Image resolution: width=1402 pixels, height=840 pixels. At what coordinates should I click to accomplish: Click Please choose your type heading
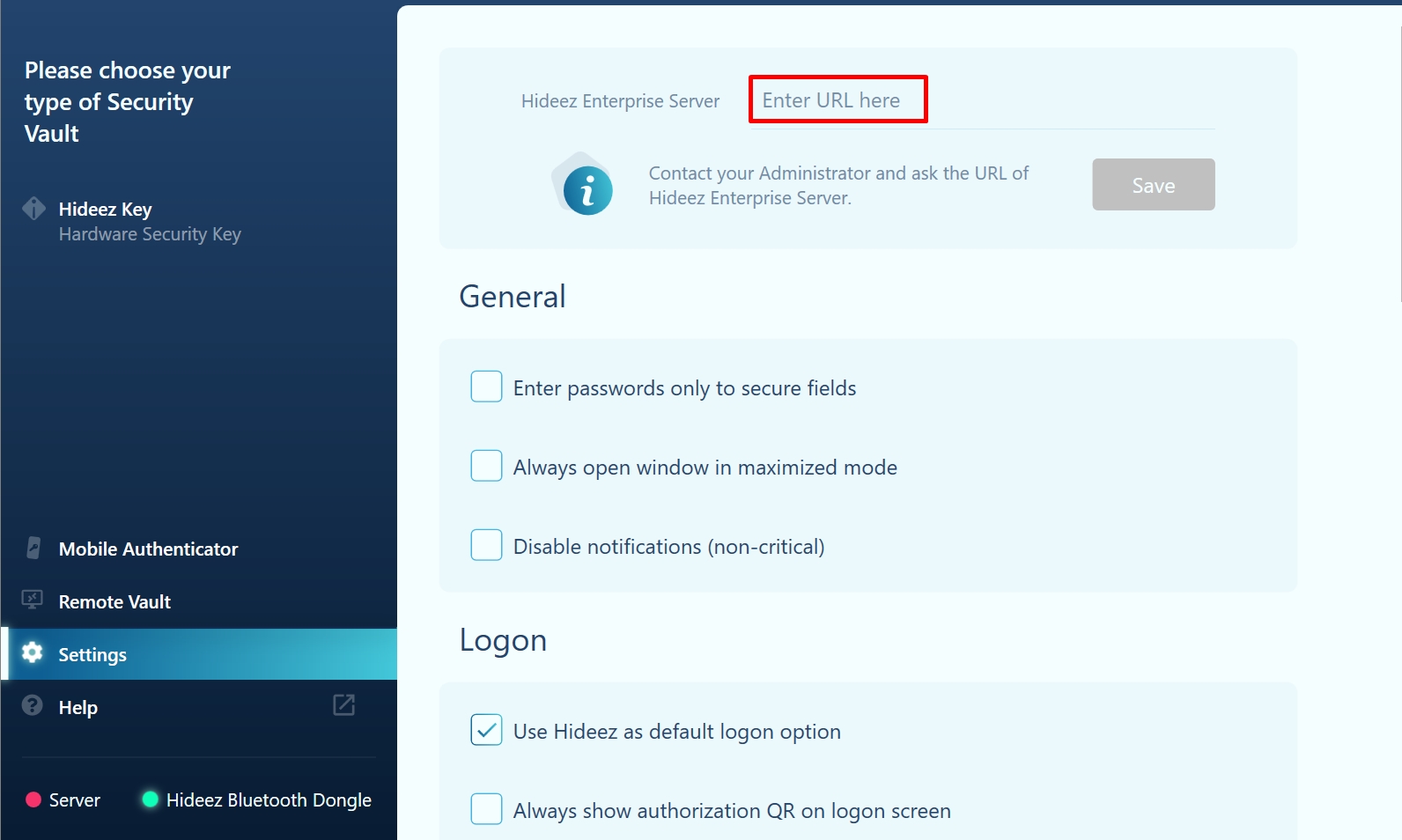(x=128, y=102)
